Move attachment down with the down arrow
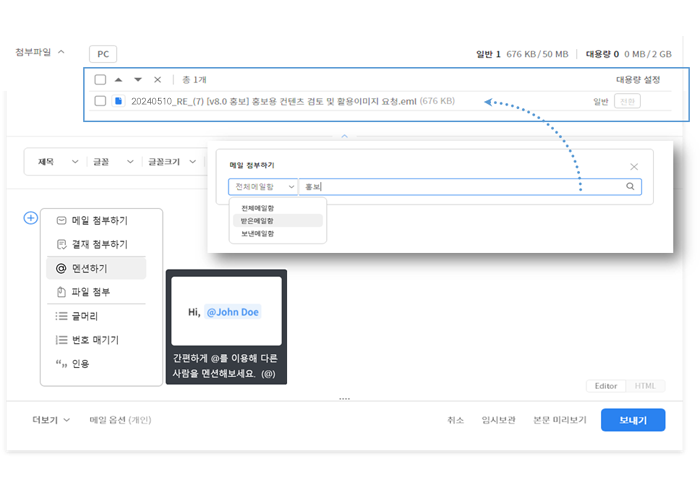The image size is (700, 500). point(138,79)
